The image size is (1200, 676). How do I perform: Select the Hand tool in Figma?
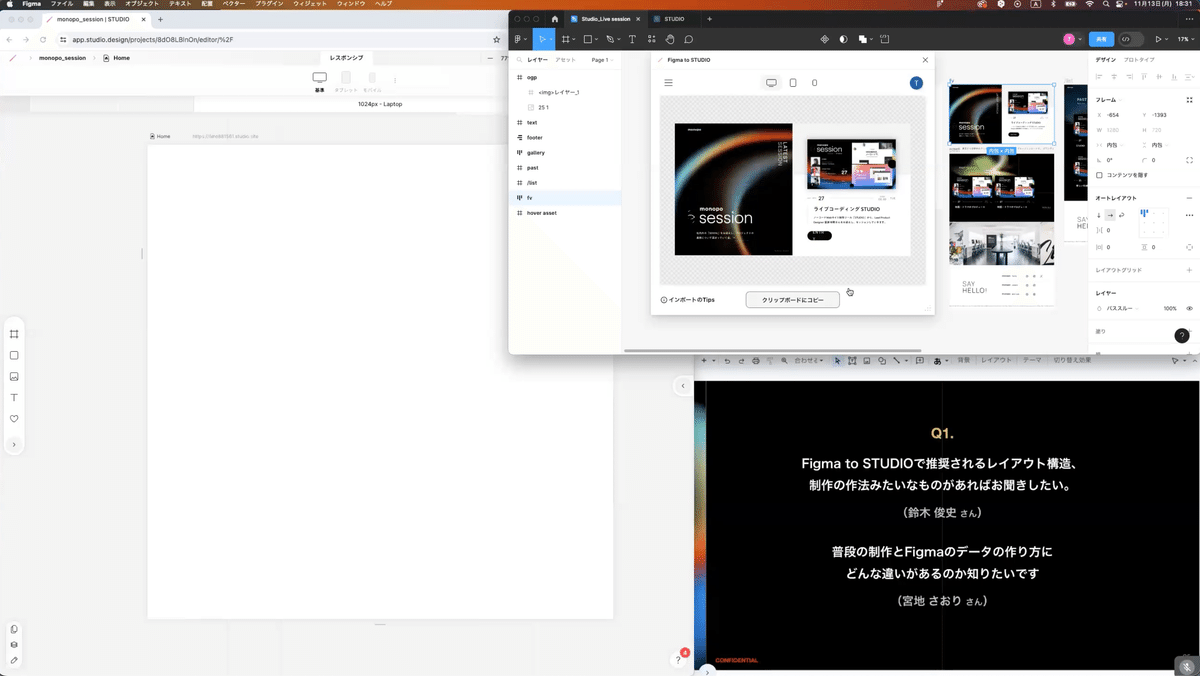pos(670,39)
